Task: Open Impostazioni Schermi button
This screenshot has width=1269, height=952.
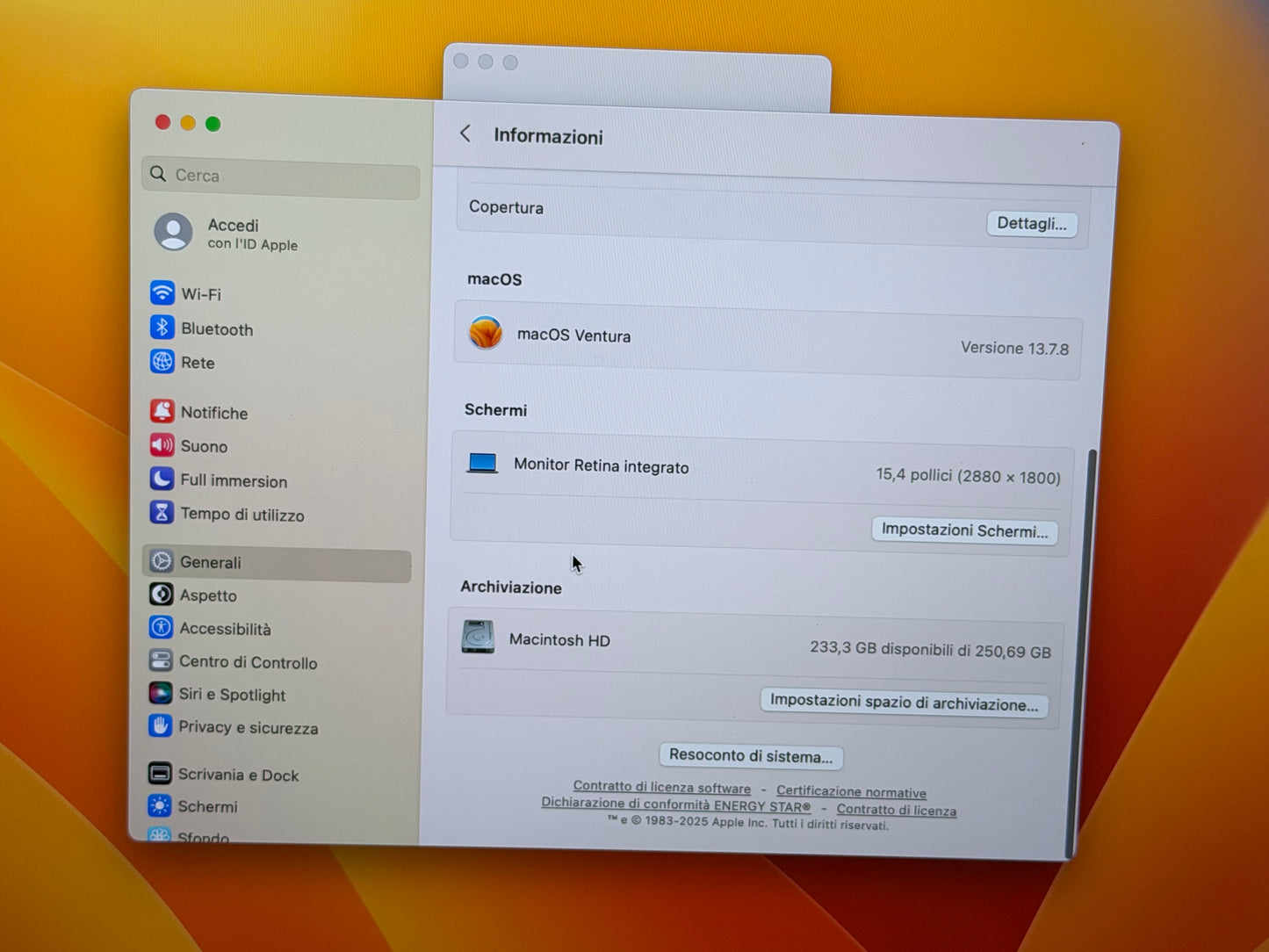Action: tap(965, 530)
